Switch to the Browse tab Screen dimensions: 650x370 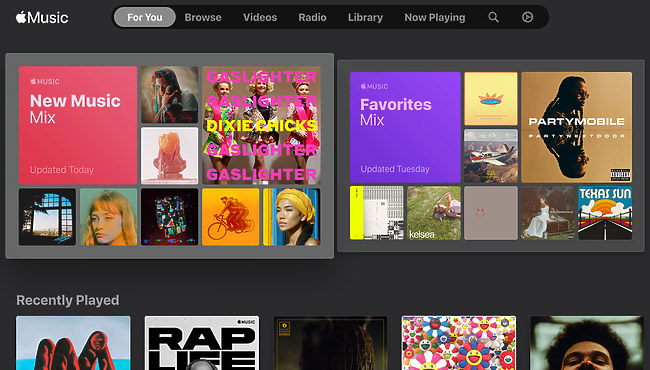(203, 17)
